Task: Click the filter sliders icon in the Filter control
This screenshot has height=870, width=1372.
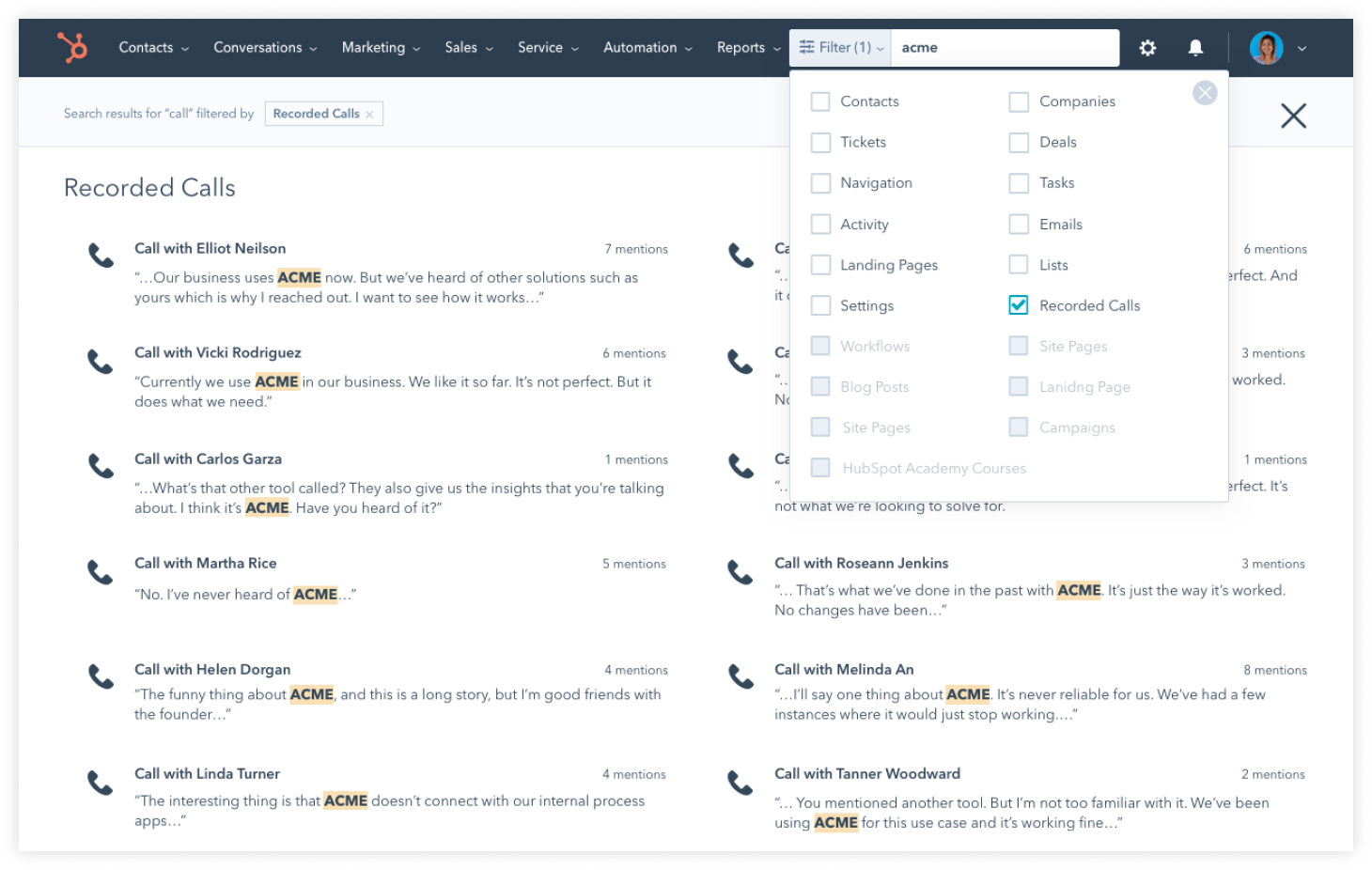Action: pos(805,47)
